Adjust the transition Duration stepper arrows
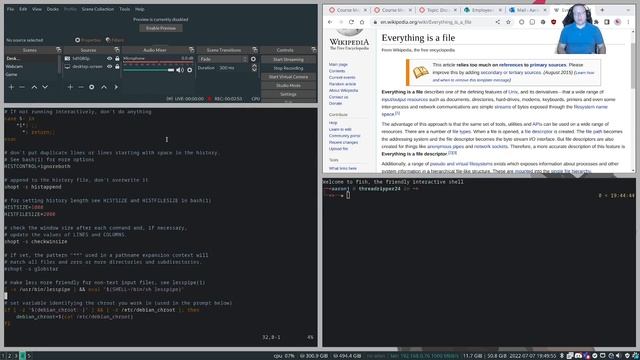Viewport: 640px width, 360px height. 254,68
